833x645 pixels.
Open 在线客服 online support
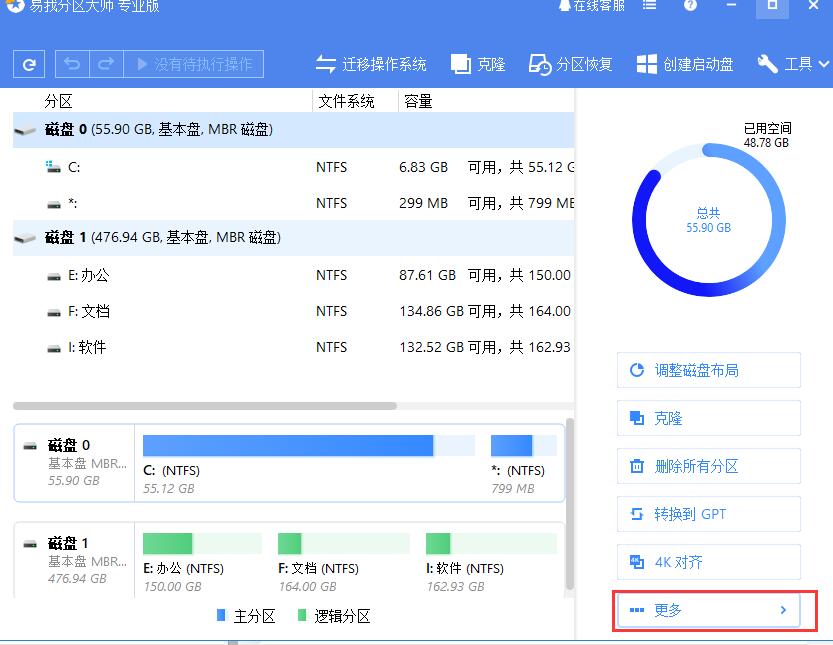[x=590, y=6]
